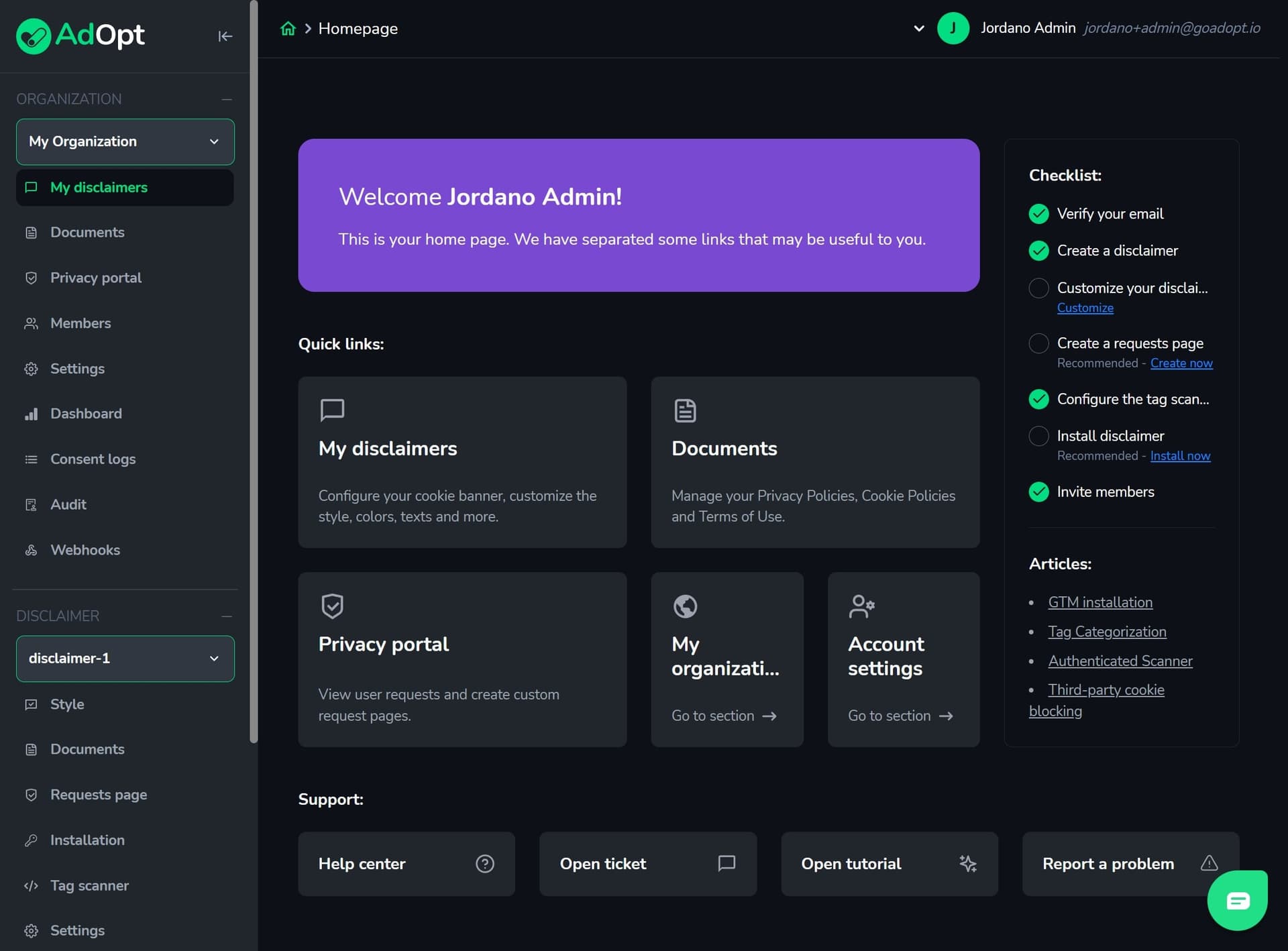Open My disclaimers in sidebar
Viewport: 1288px width, 951px height.
pos(125,187)
